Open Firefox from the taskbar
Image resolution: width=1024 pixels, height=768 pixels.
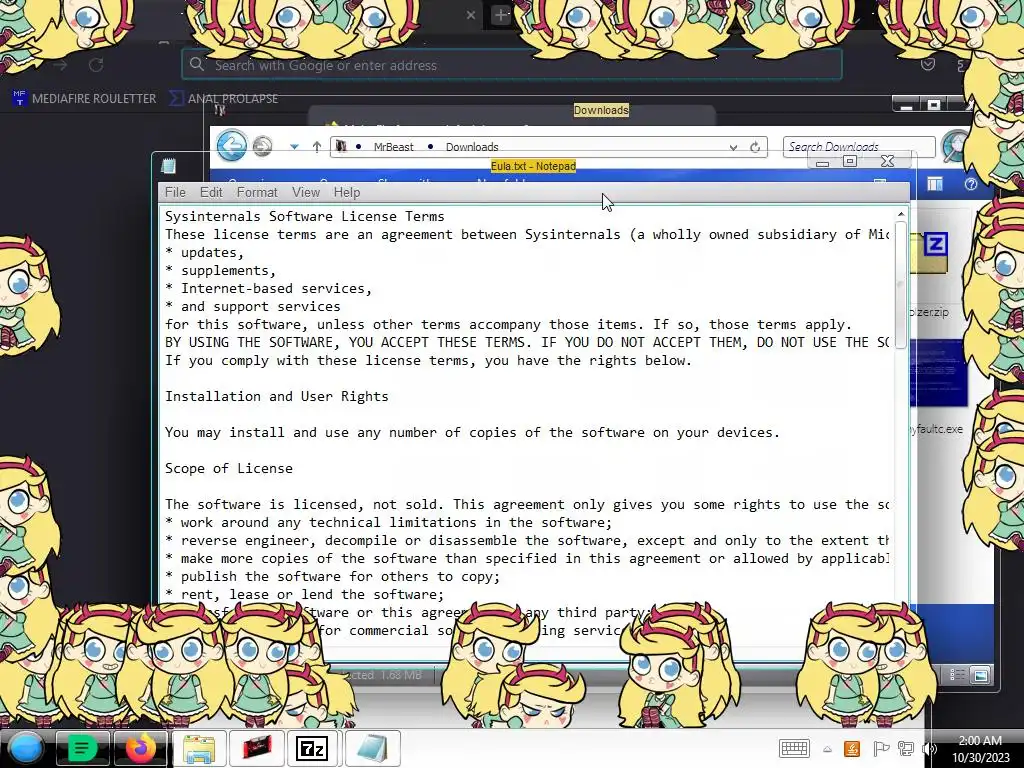(x=140, y=748)
